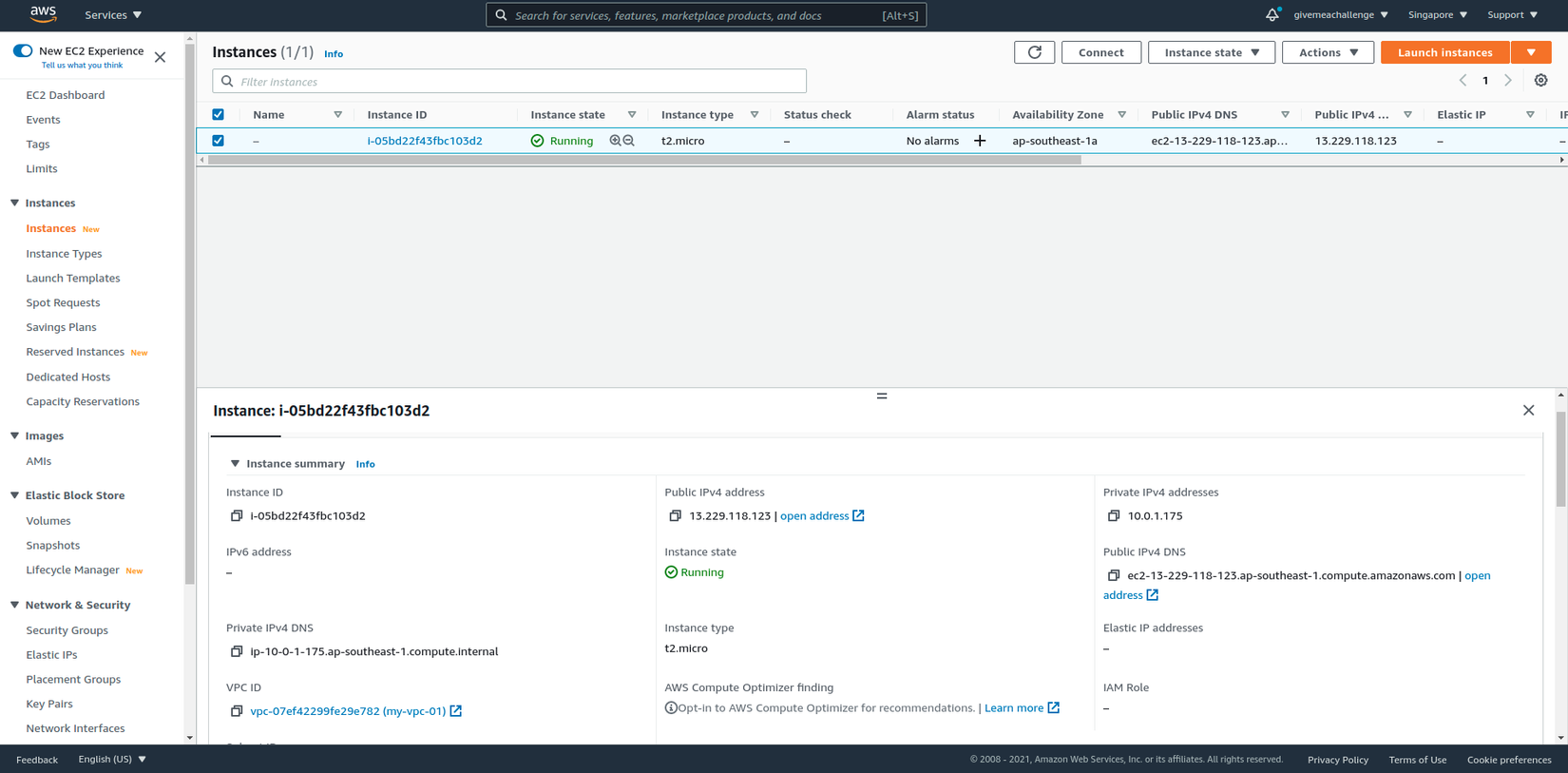Open instance ID link in table row
Image resolution: width=1568 pixels, height=773 pixels.
(x=425, y=141)
